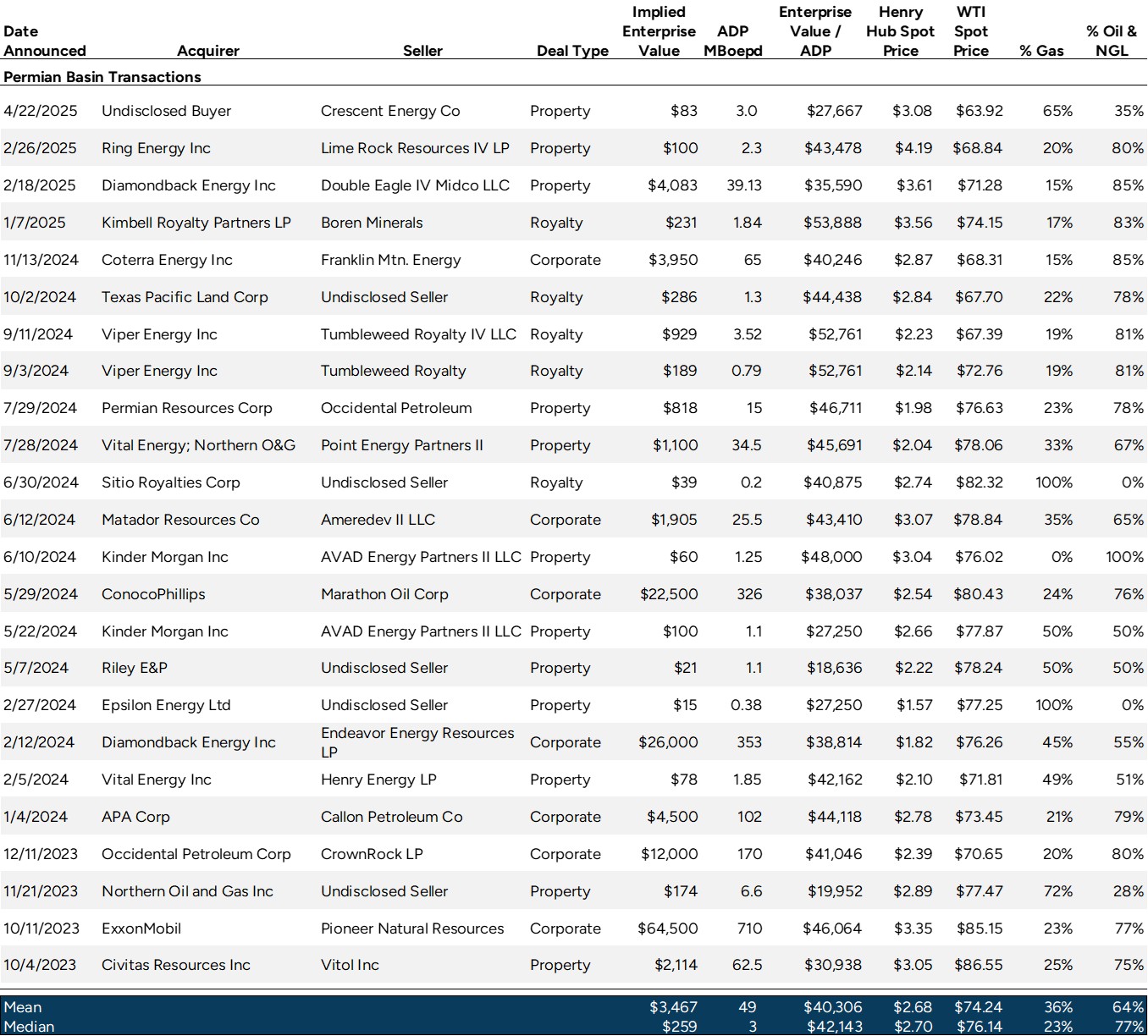Select 'Tumbleweed Royalty IV LLC' cell
Image resolution: width=1148 pixels, height=1036 pixels.
418,334
